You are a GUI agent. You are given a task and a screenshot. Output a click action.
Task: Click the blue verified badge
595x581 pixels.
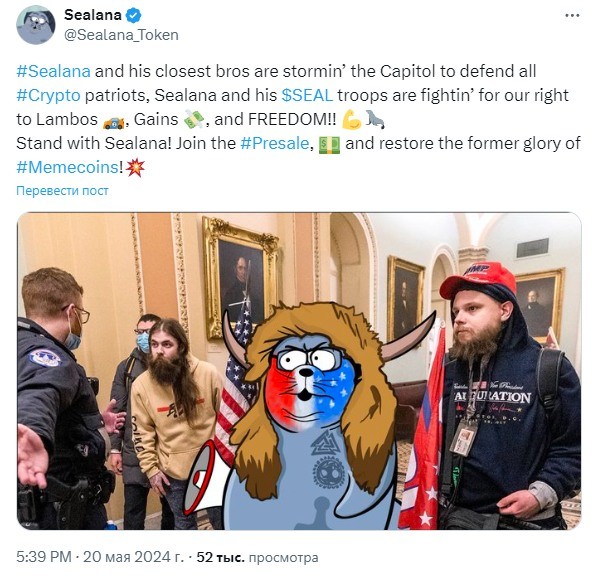(x=134, y=16)
